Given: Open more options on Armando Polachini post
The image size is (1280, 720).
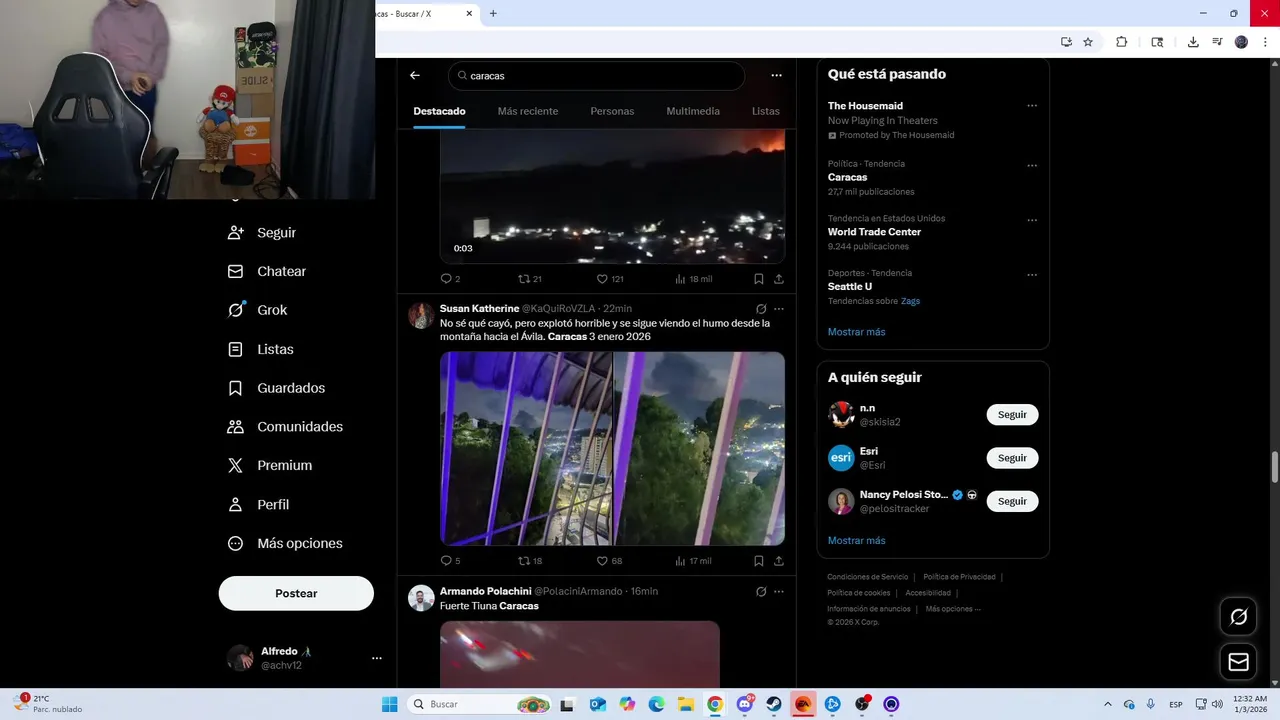Looking at the screenshot, I should [779, 591].
